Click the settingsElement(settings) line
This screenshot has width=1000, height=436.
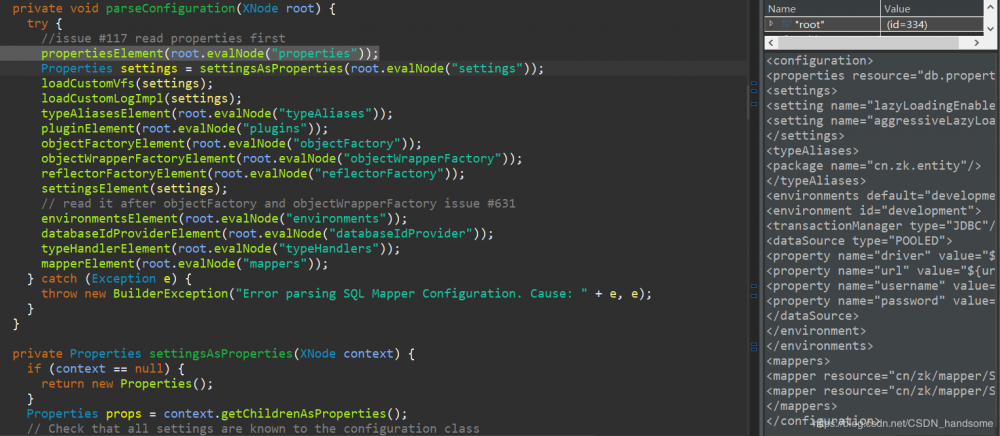point(134,189)
